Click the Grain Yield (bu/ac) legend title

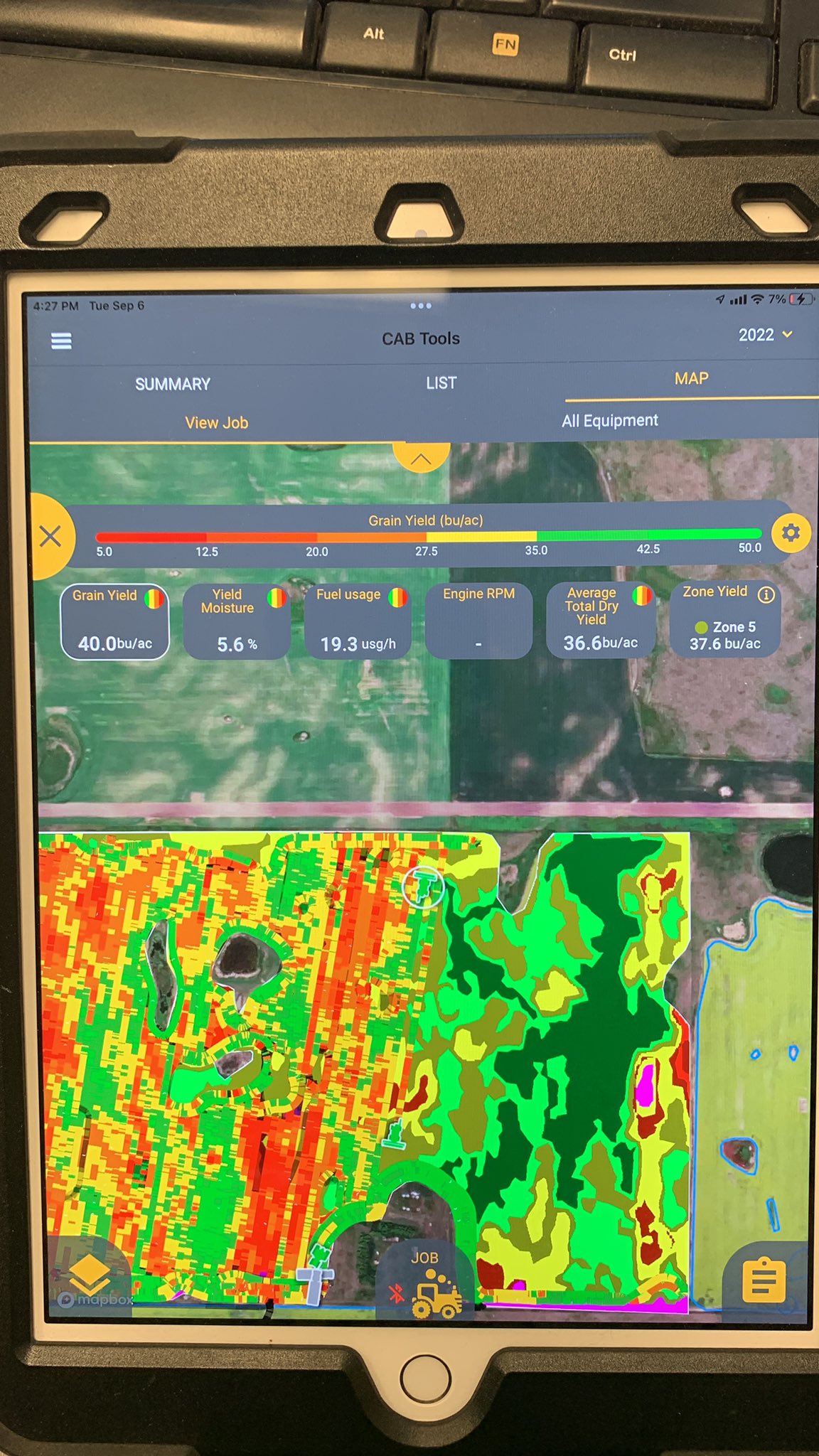click(x=426, y=520)
